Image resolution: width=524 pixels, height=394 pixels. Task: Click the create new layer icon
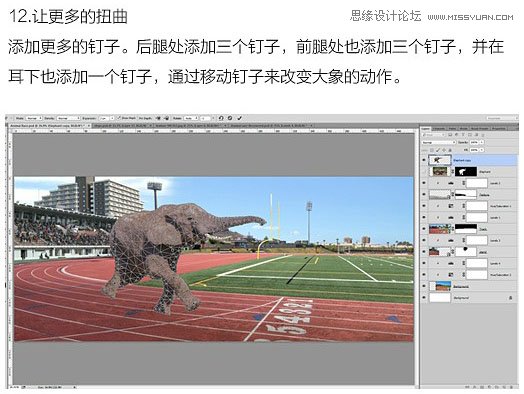pyautogui.click(x=504, y=387)
